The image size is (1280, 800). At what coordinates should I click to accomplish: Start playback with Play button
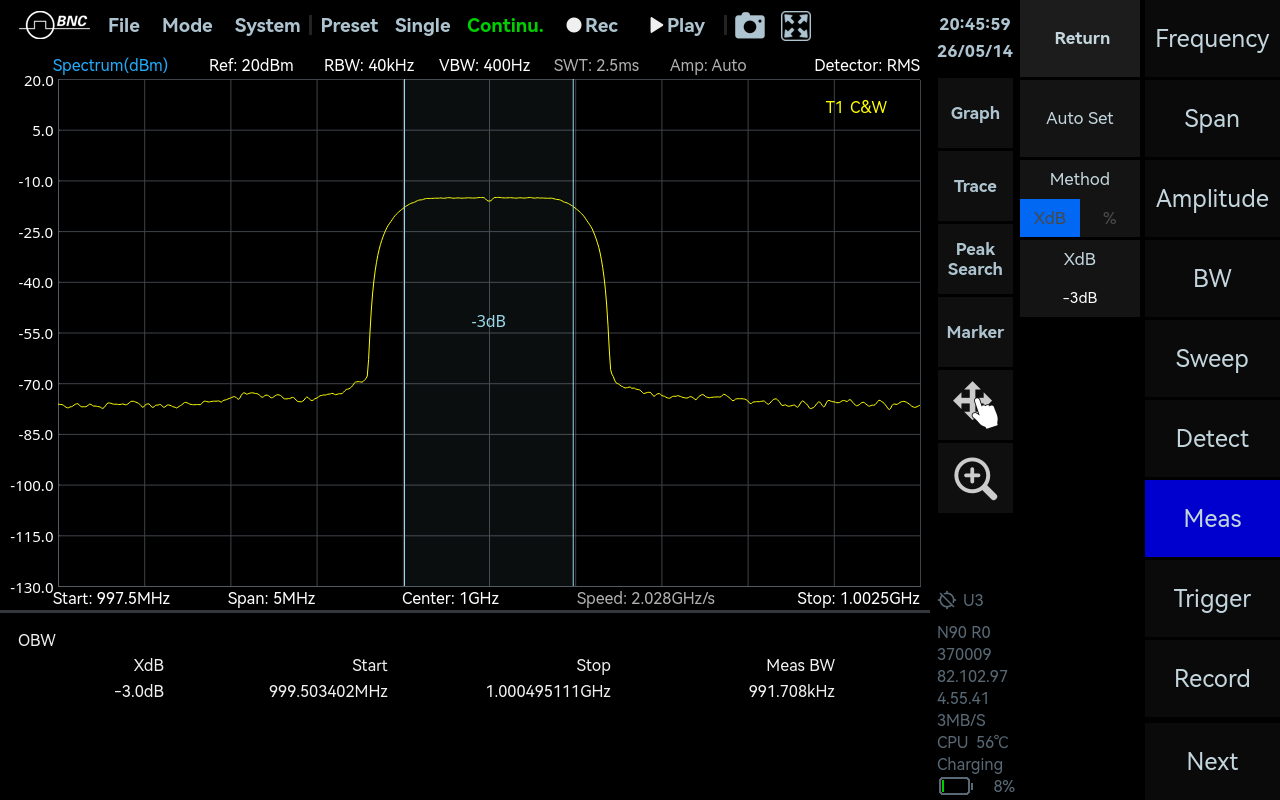pos(677,26)
